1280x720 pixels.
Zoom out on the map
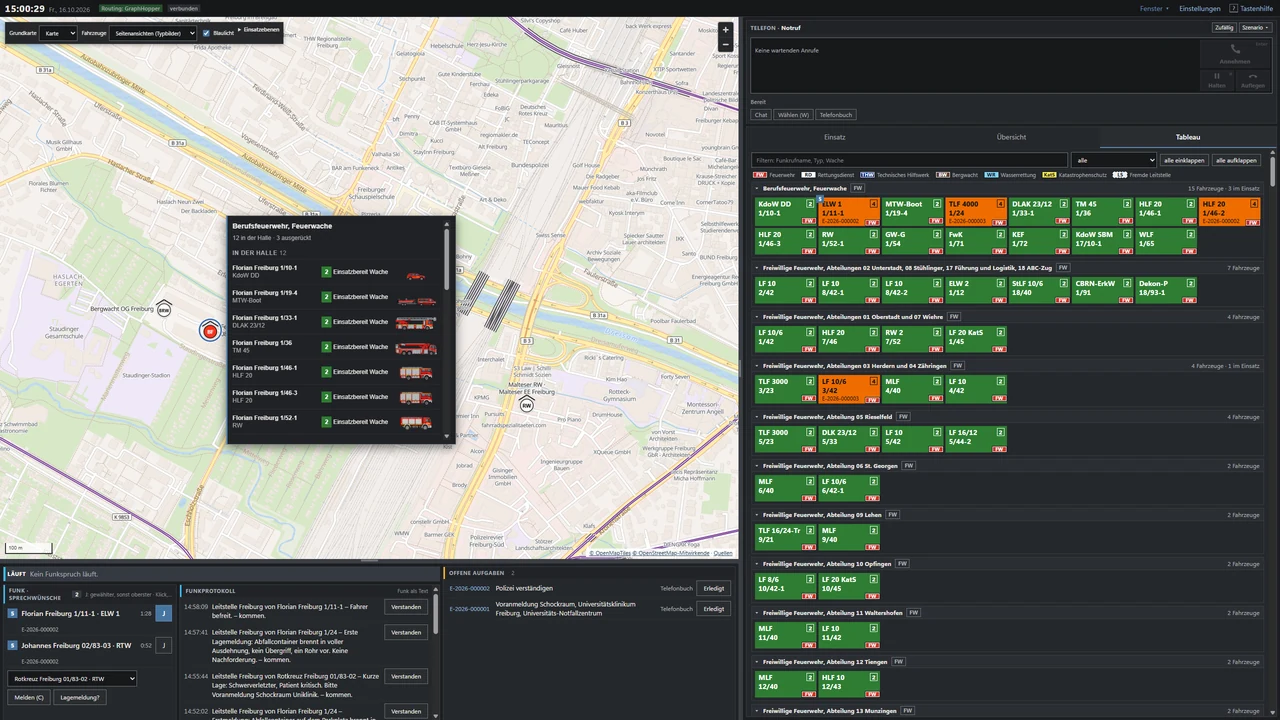726,45
